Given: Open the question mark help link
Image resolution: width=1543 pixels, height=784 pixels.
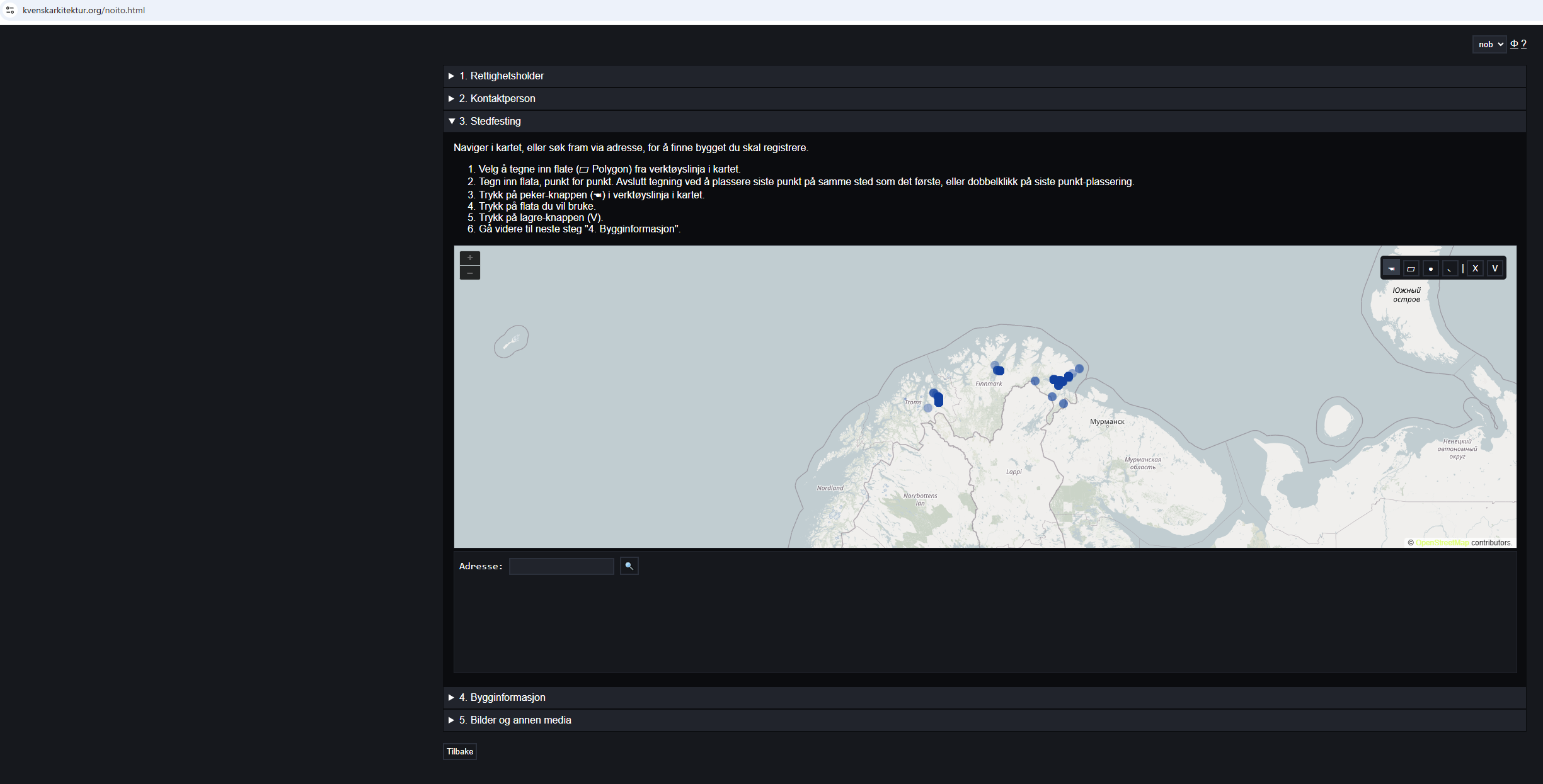Looking at the screenshot, I should point(1523,44).
